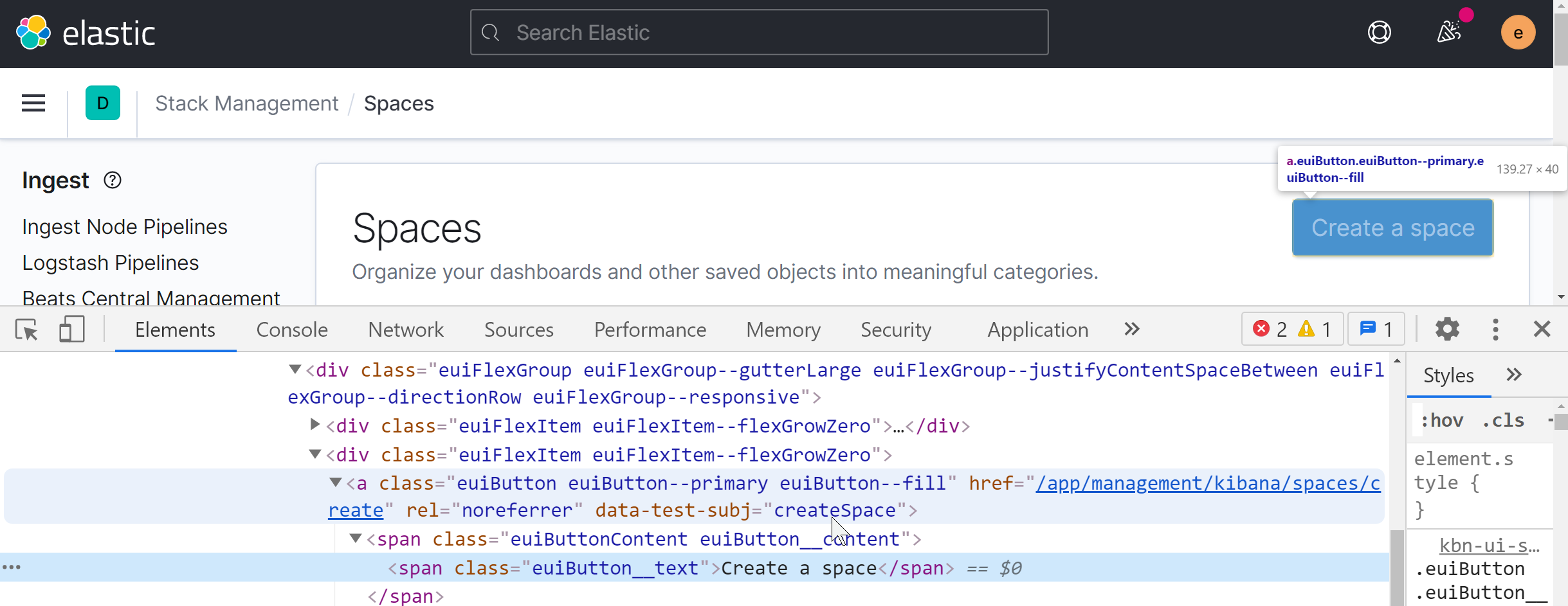Image resolution: width=1568 pixels, height=606 pixels.
Task: Expand the first euiFlexItem div
Action: click(315, 425)
